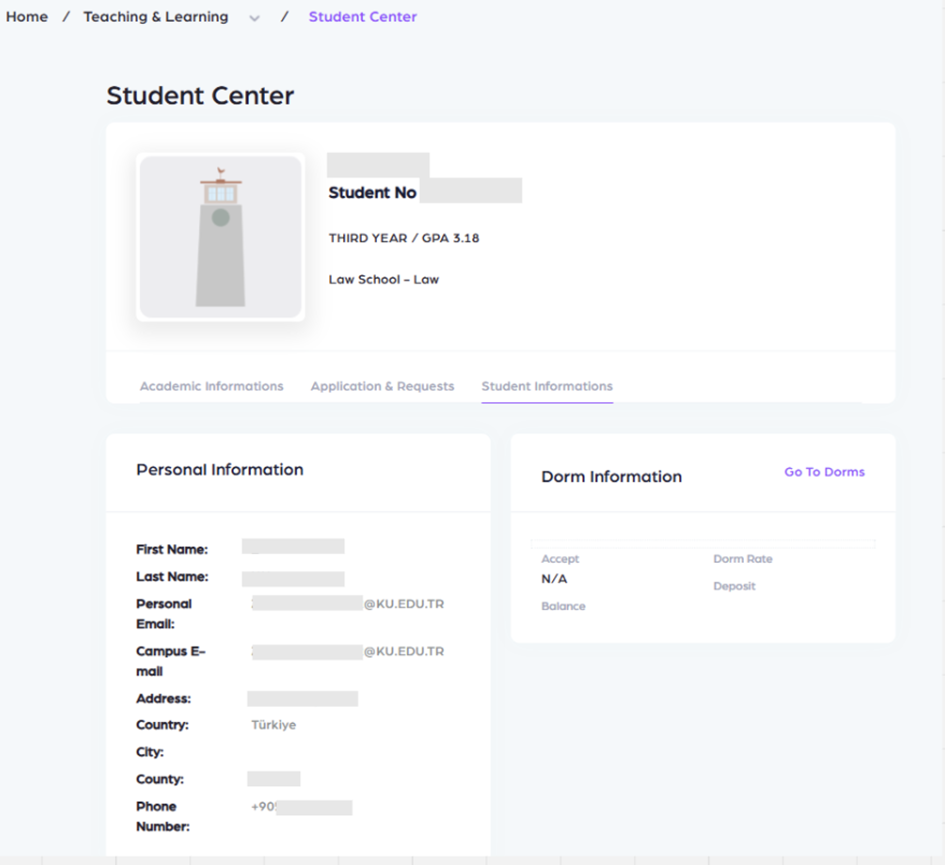Click the Country value Türkiye
This screenshot has height=865, width=945.
click(273, 725)
